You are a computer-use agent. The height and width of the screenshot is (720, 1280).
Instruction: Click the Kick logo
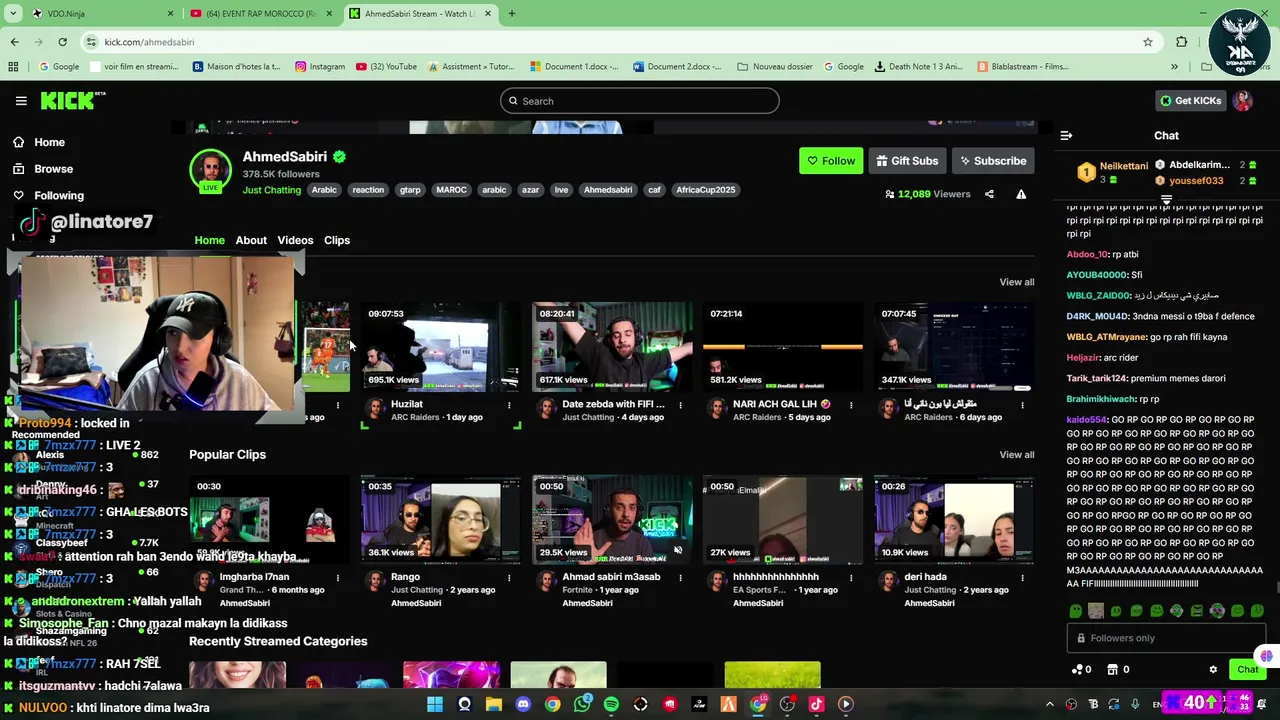pyautogui.click(x=72, y=101)
